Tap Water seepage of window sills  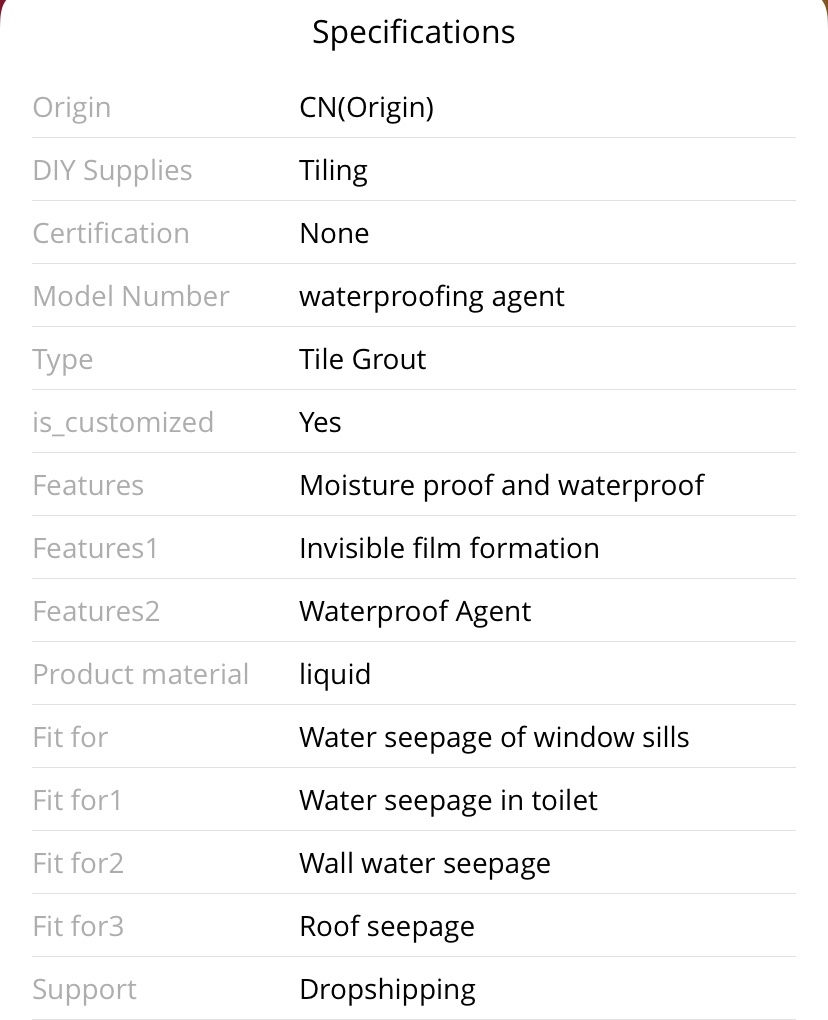[494, 738]
